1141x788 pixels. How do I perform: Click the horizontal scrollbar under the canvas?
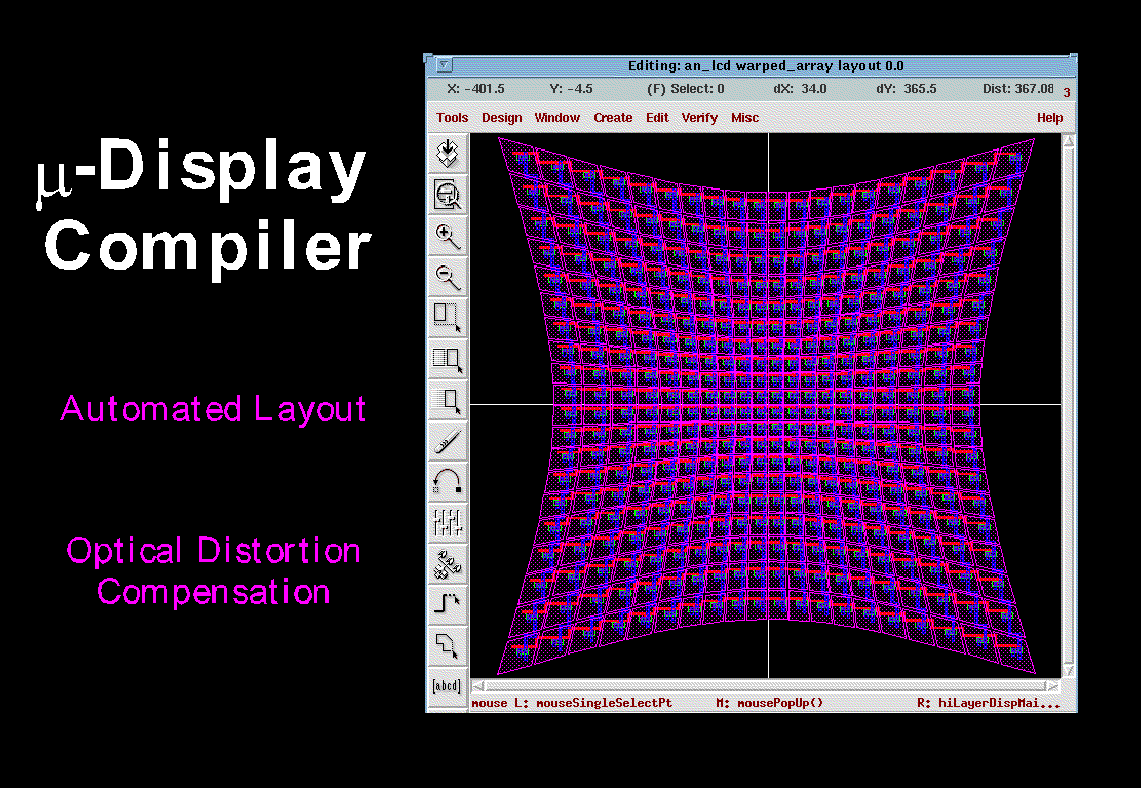click(766, 685)
